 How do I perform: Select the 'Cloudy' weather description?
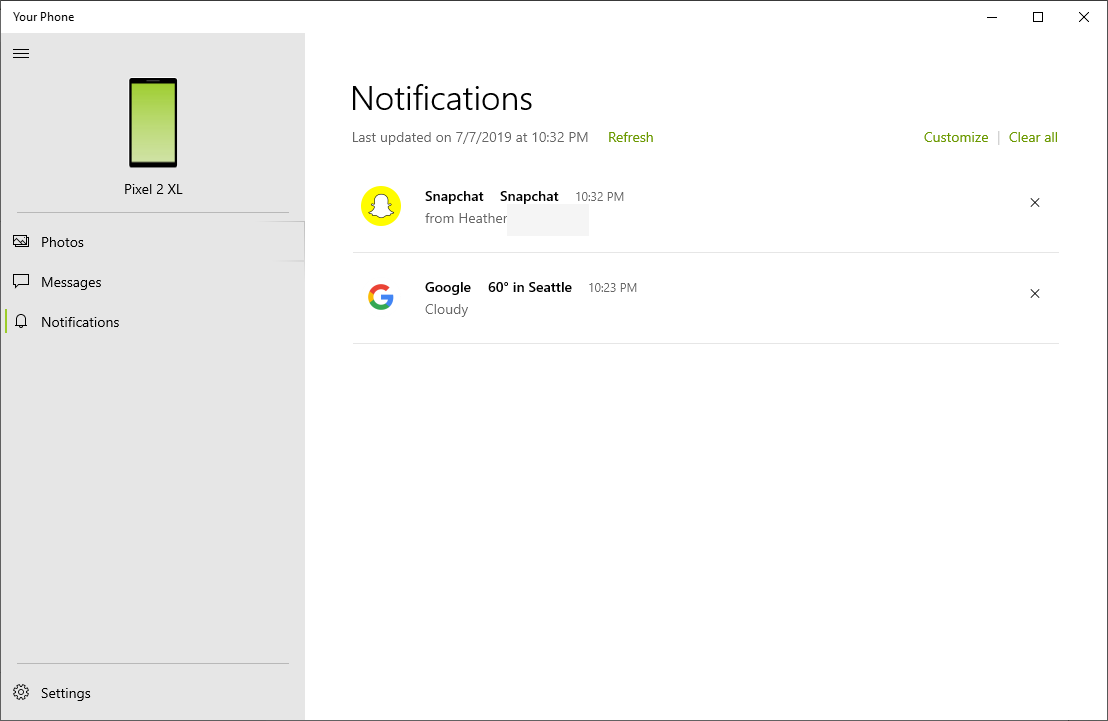447,310
